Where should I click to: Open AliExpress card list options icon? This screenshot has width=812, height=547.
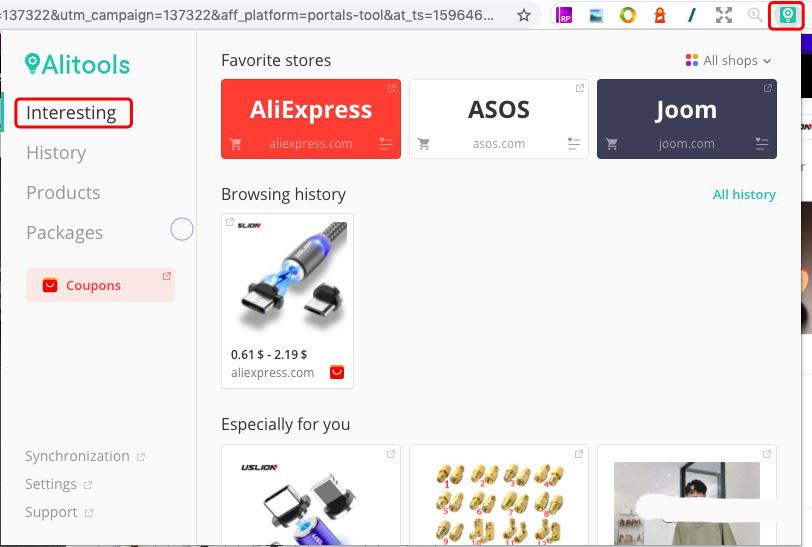385,143
